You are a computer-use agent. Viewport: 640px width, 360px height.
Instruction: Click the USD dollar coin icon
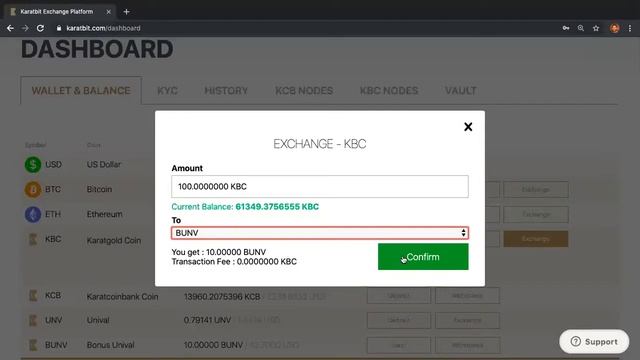[33, 164]
